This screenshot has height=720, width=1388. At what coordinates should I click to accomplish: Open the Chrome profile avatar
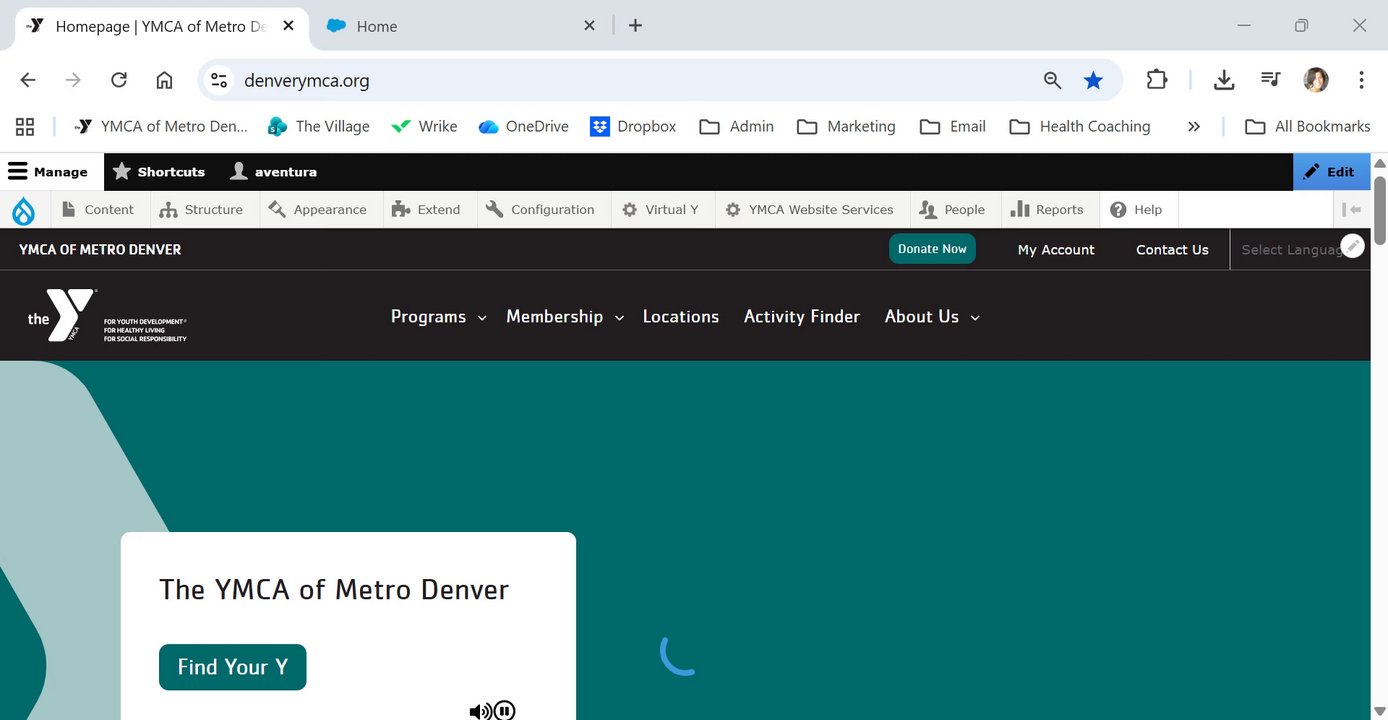tap(1316, 80)
